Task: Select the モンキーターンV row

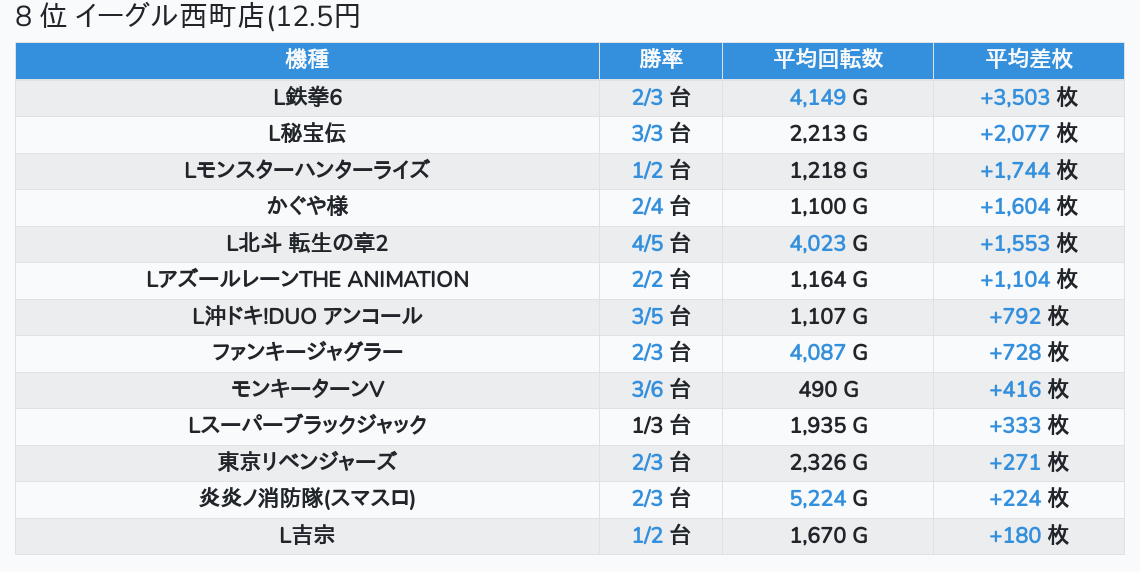Action: point(307,389)
